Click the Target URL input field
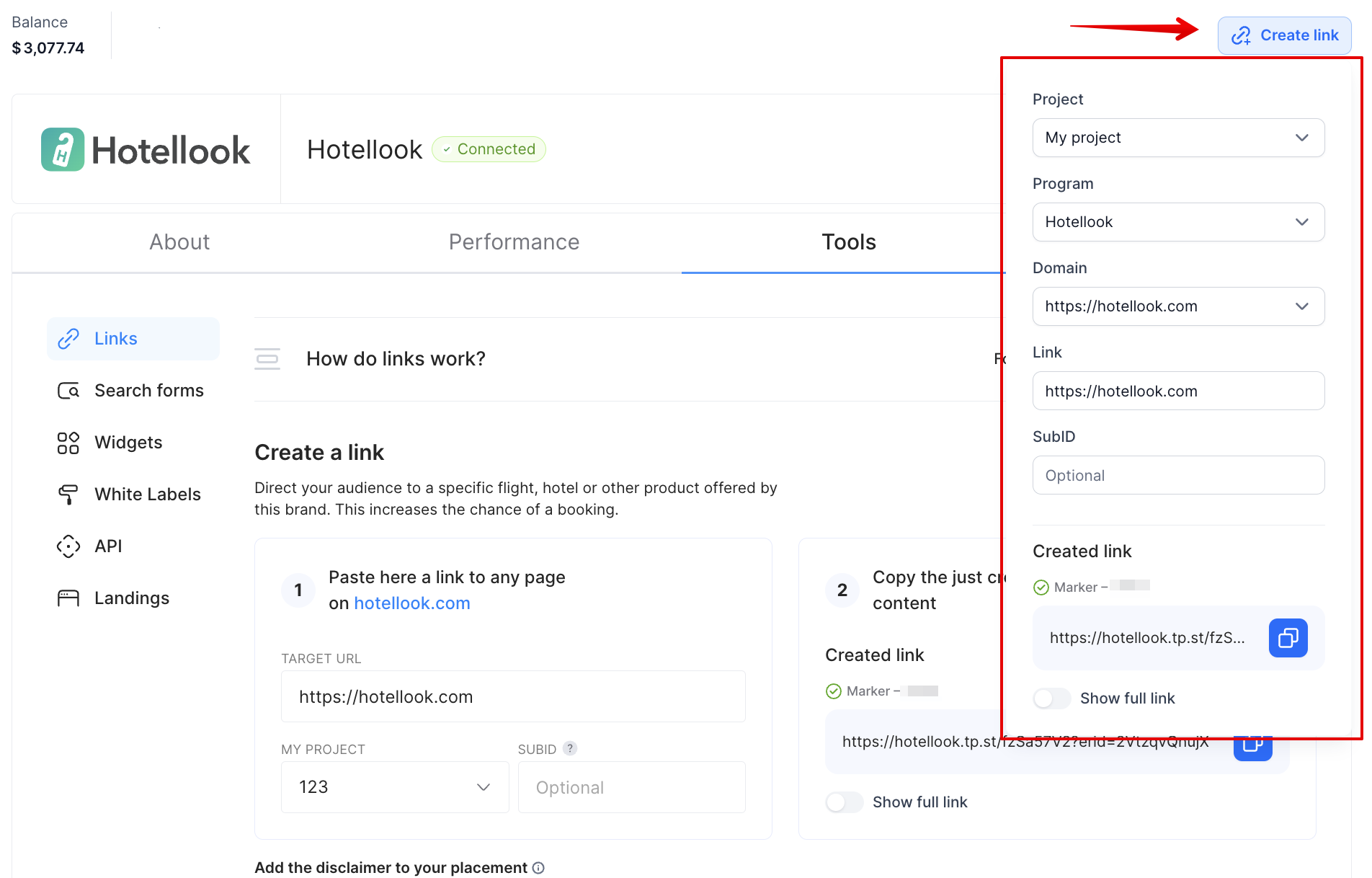 tap(513, 697)
